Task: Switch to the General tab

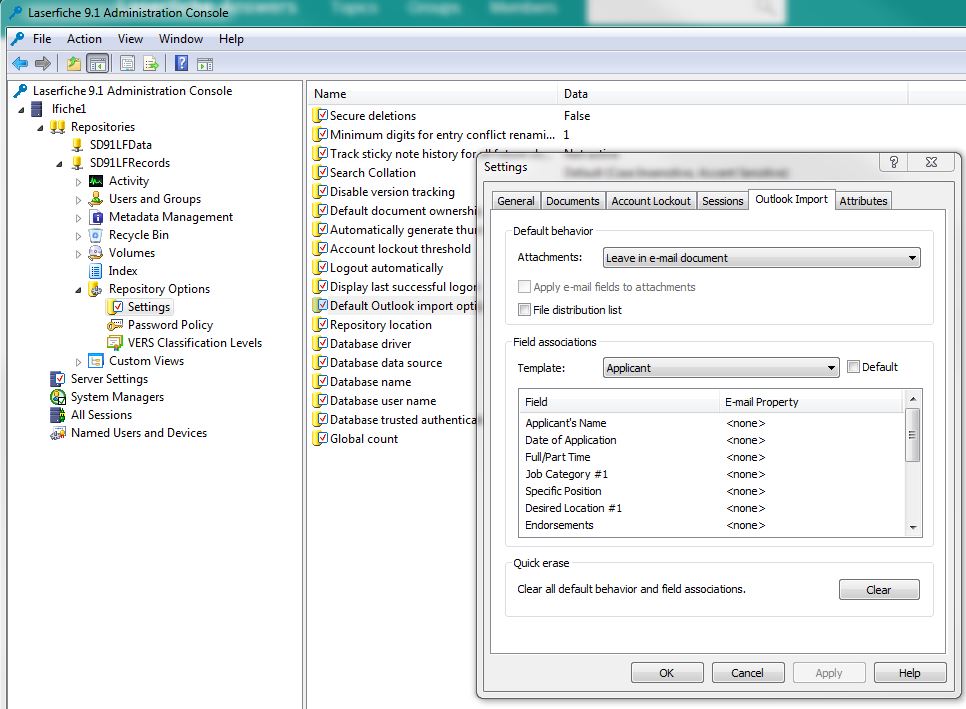Action: pos(516,201)
